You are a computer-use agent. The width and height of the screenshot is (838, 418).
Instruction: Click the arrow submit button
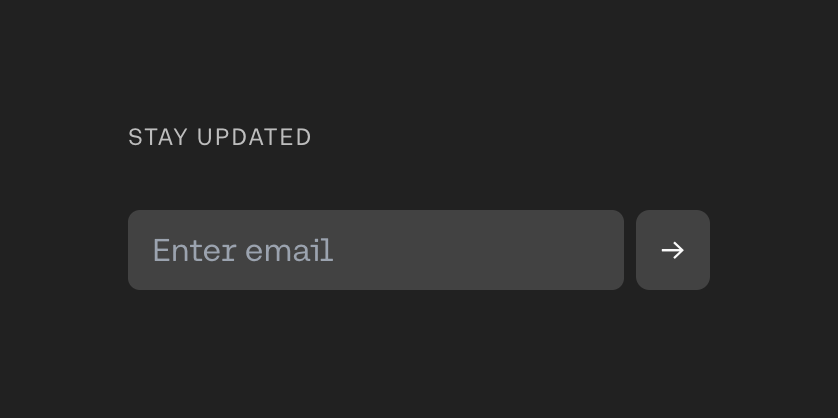[672, 250]
